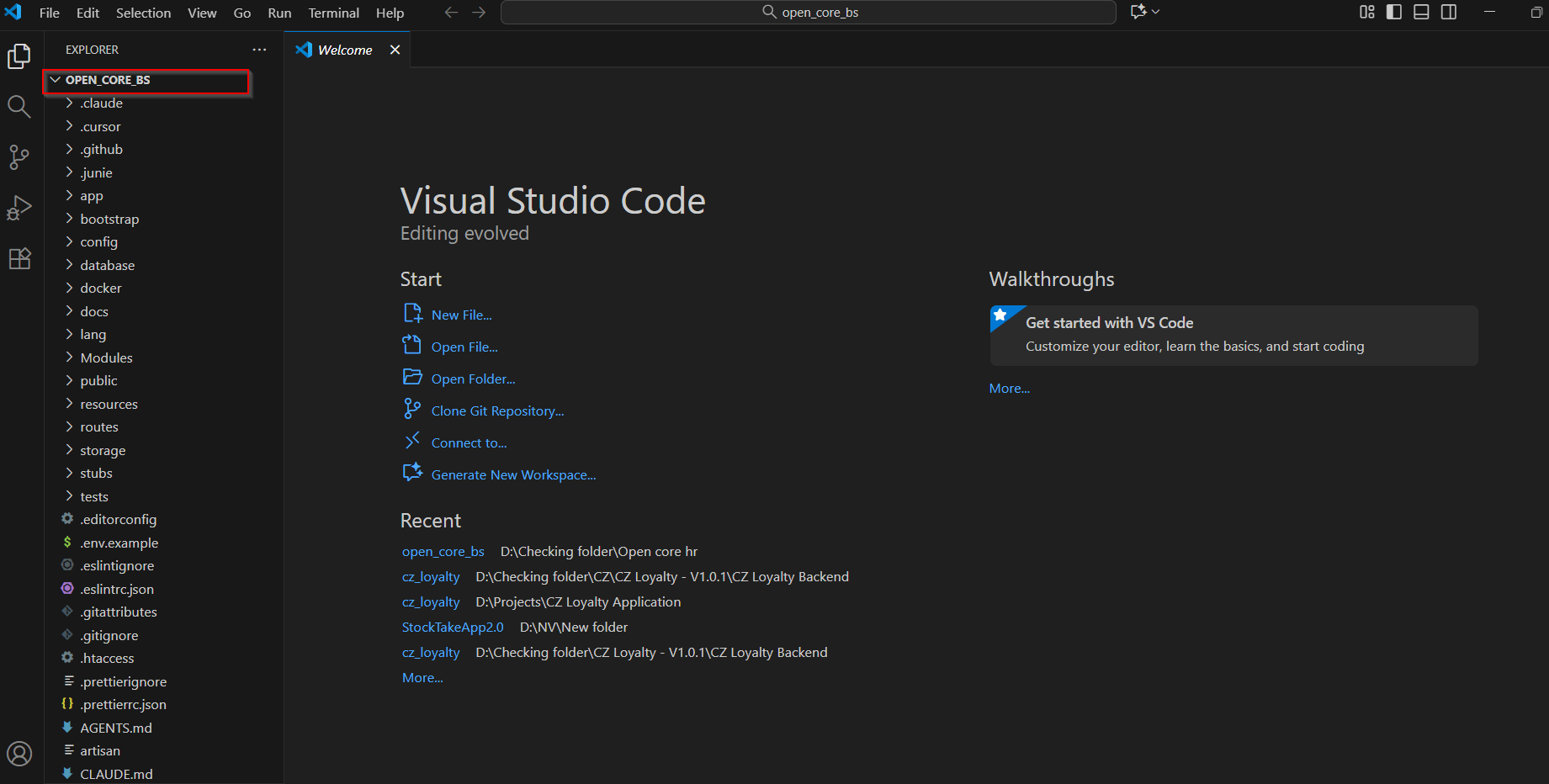Image resolution: width=1549 pixels, height=784 pixels.
Task: Click the Clone Git Repository link
Action: (497, 411)
